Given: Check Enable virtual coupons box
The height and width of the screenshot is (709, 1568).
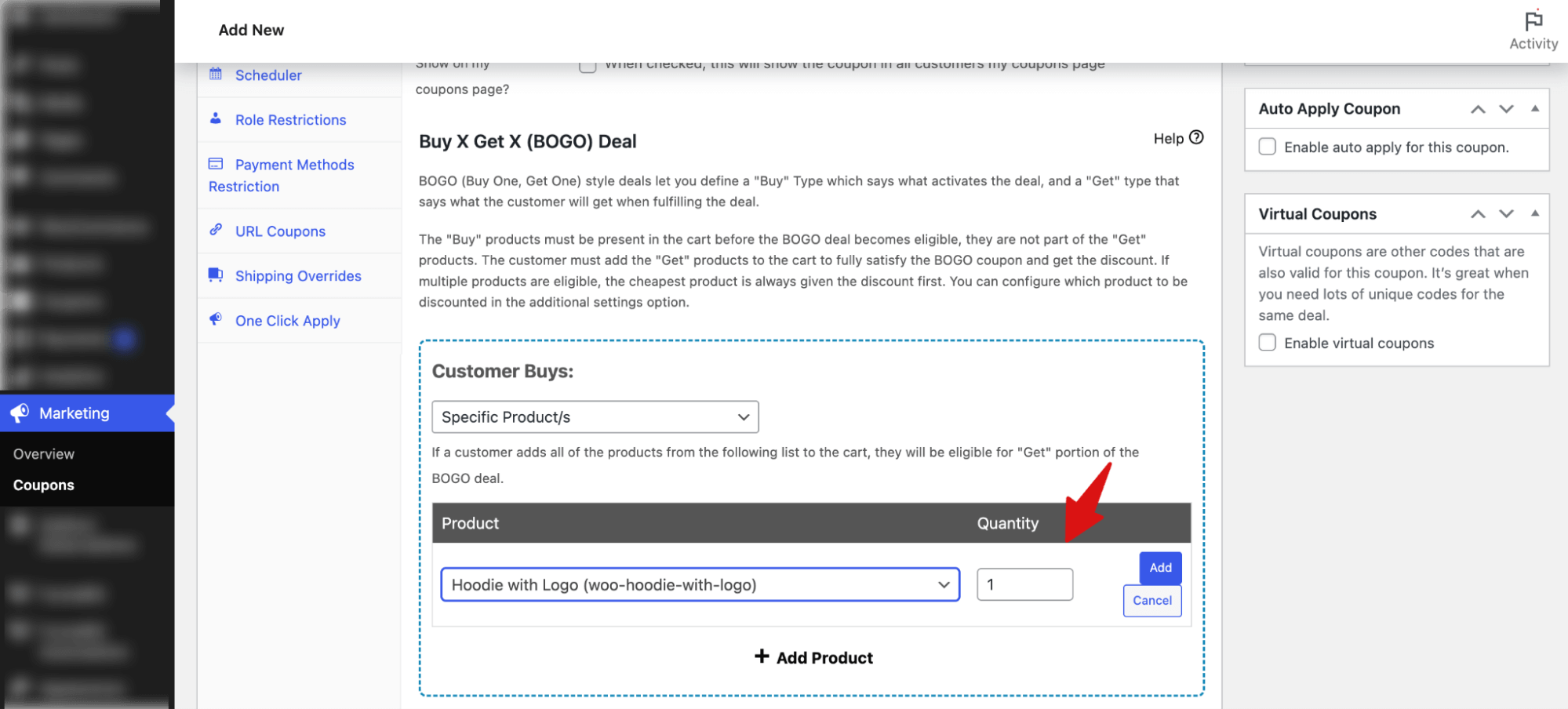Looking at the screenshot, I should coord(1267,343).
